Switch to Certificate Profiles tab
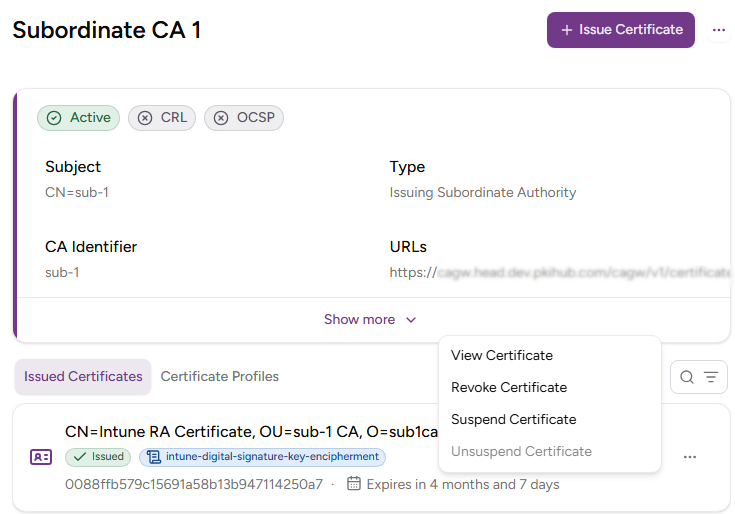 220,377
